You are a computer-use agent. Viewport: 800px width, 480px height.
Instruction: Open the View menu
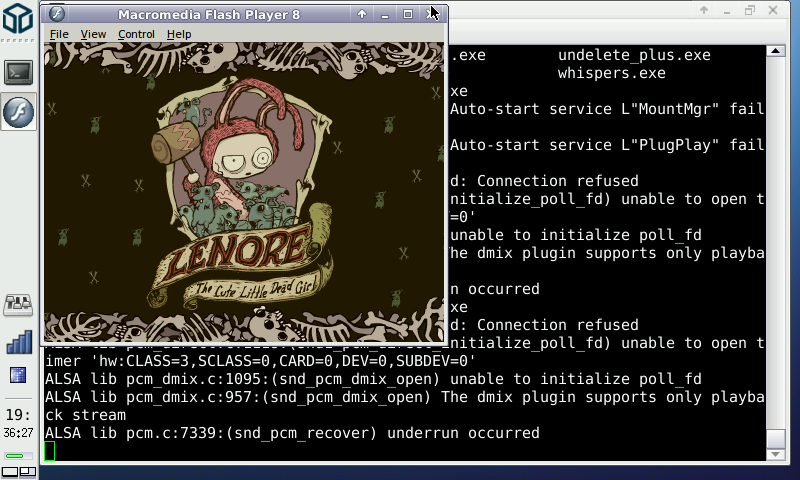pyautogui.click(x=93, y=34)
